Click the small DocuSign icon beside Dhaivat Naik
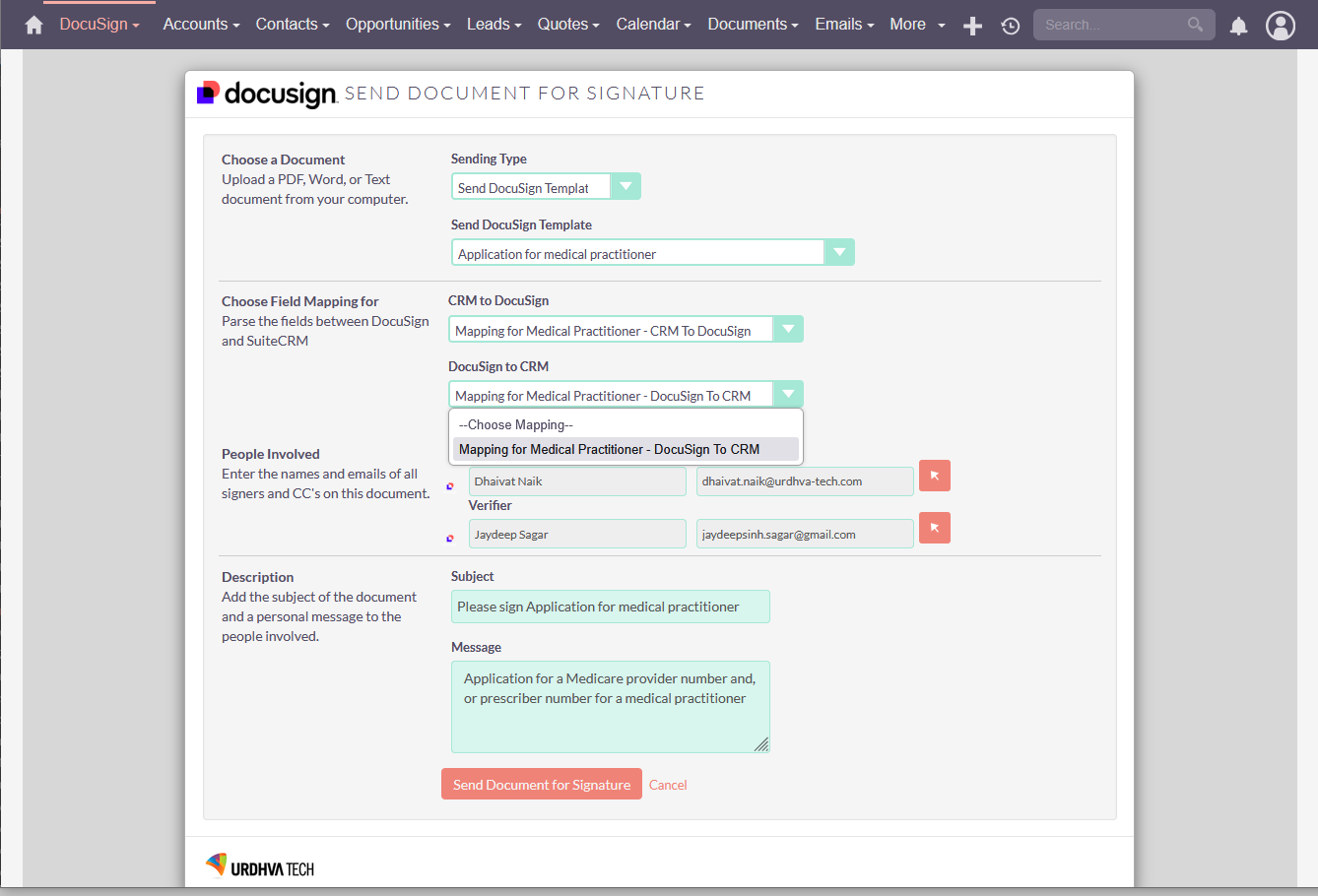The image size is (1318, 896). tap(451, 484)
